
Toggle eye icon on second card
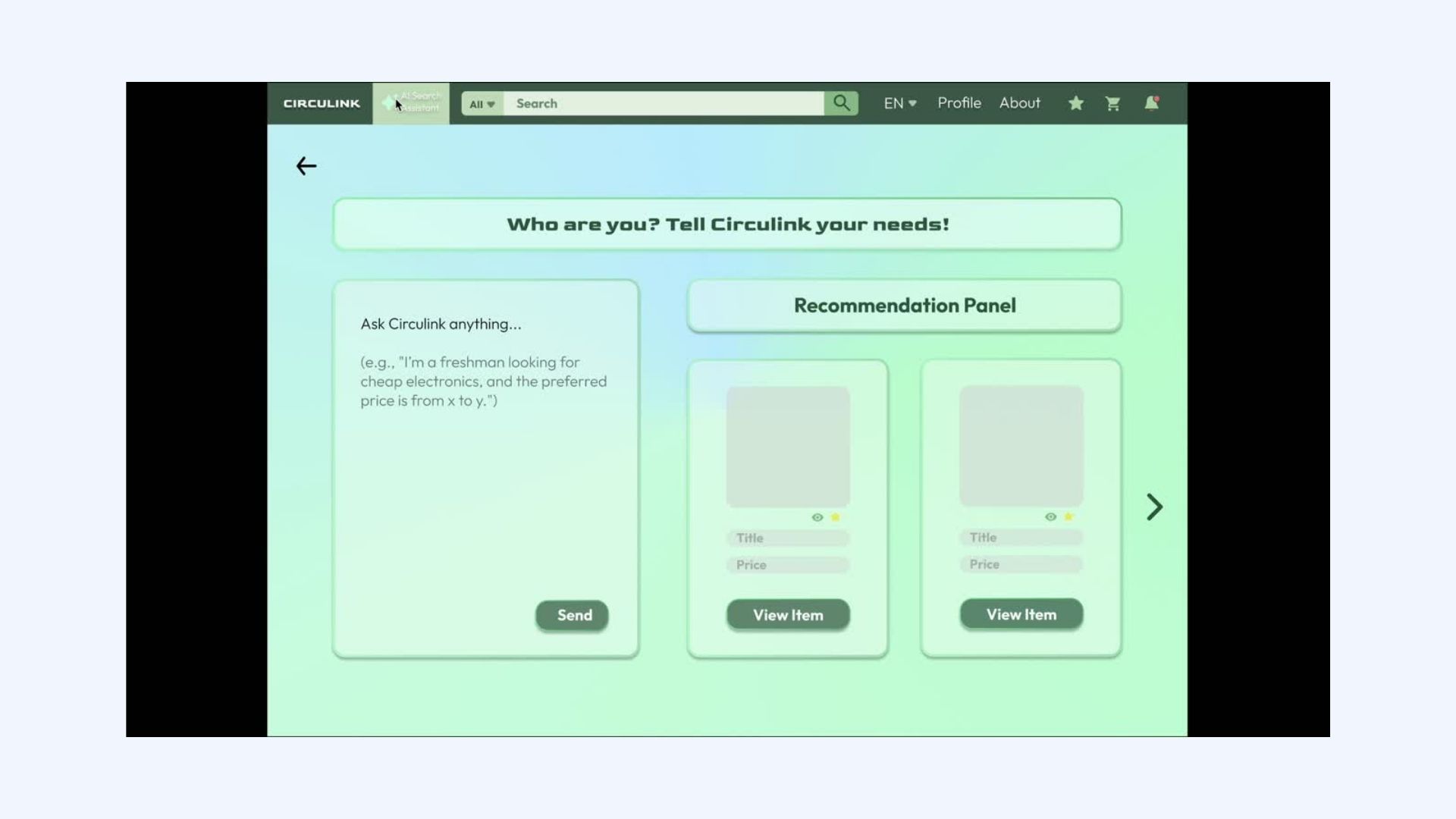[1050, 516]
